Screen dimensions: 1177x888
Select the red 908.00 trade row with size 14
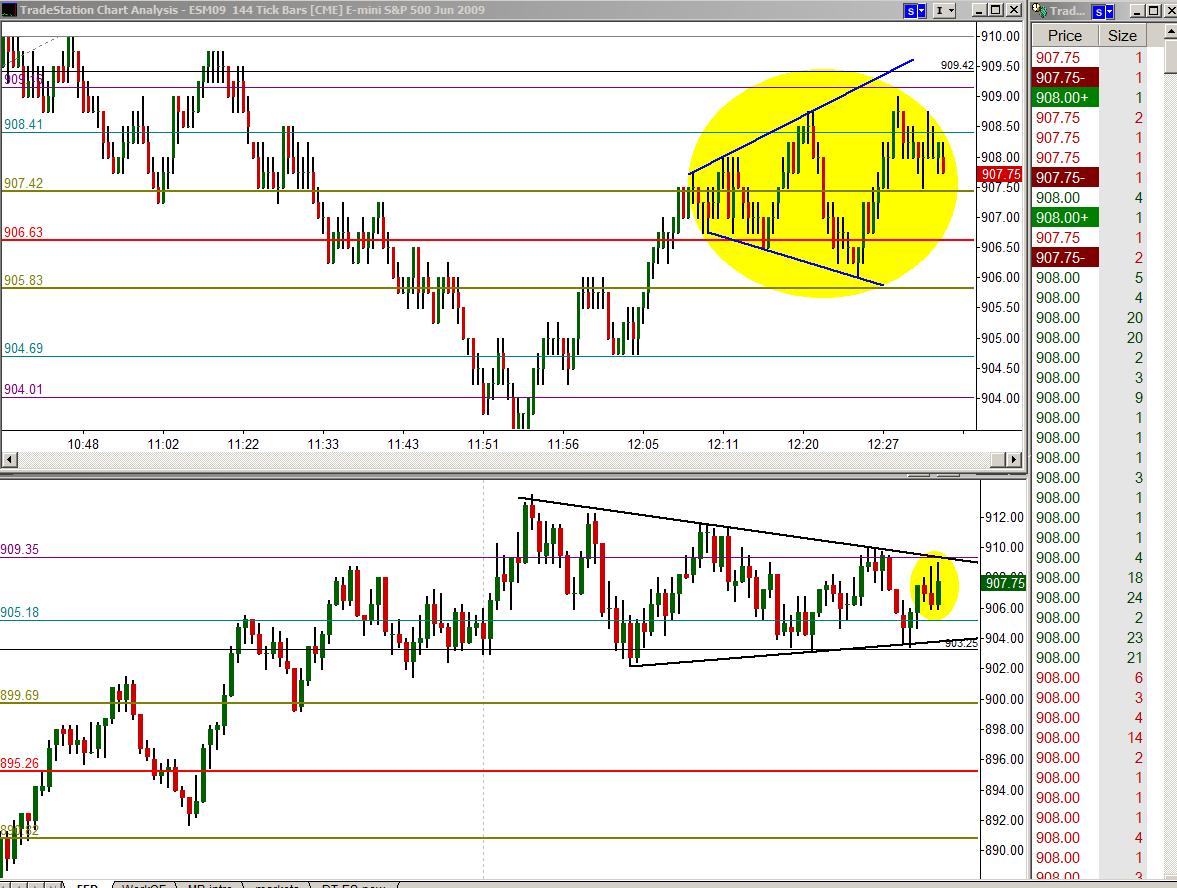pyautogui.click(x=1089, y=738)
